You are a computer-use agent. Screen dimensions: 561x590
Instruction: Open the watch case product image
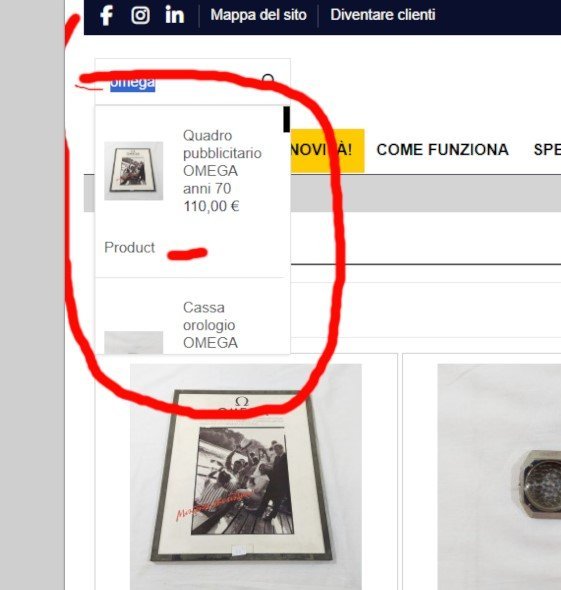[499, 477]
